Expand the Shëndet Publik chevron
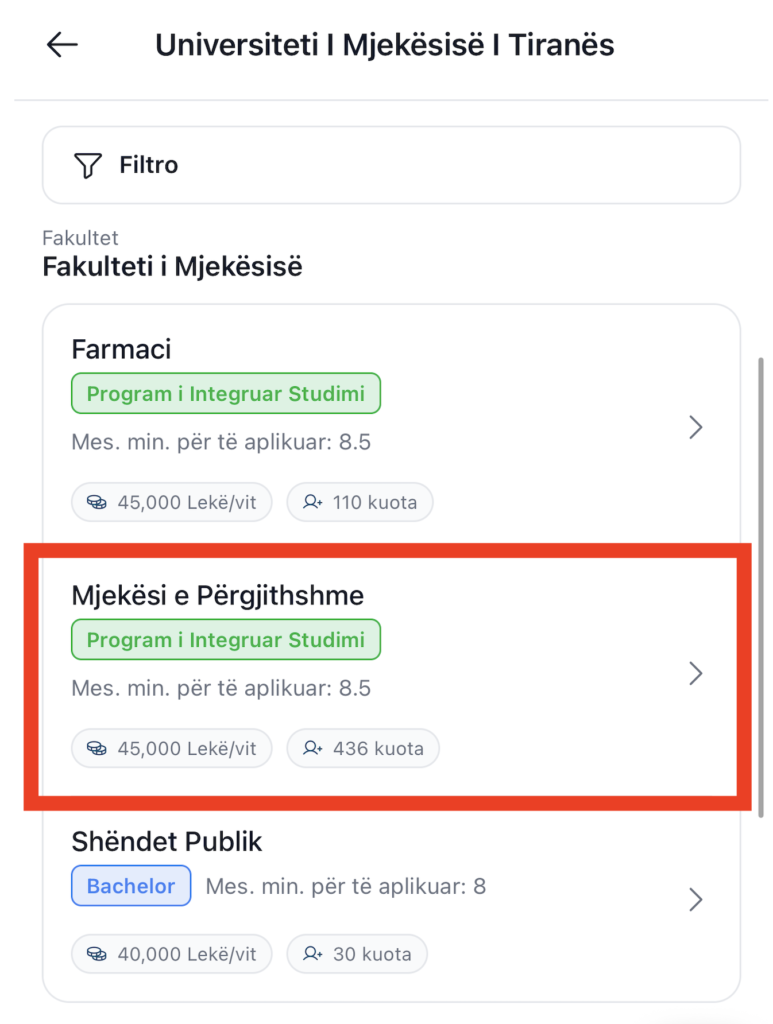Screen dimensions: 773x1024 (x=696, y=900)
